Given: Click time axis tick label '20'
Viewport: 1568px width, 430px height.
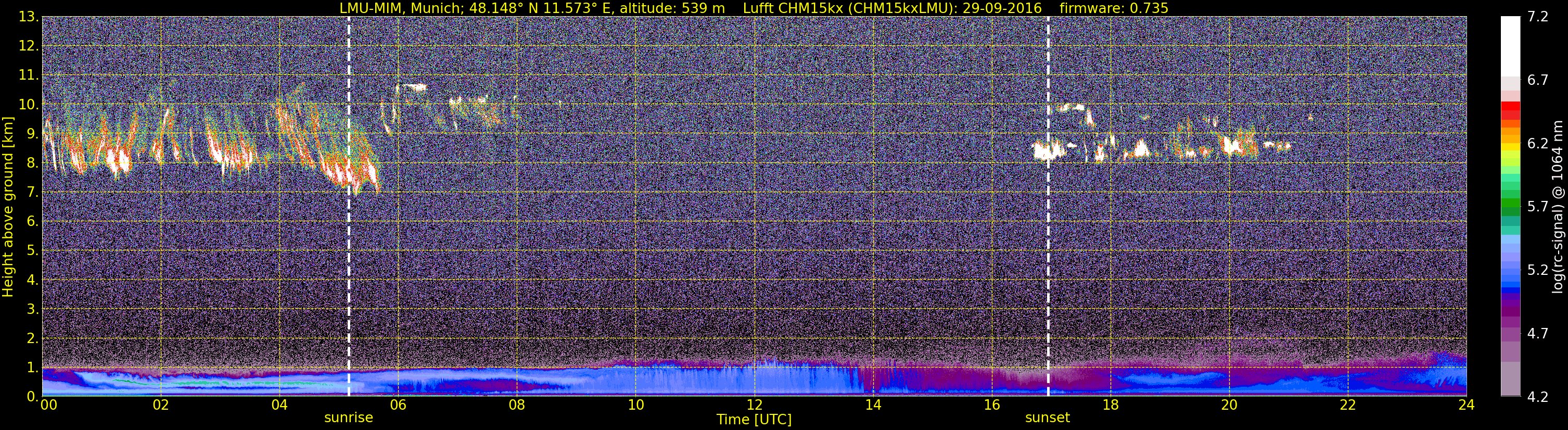Looking at the screenshot, I should click(x=1229, y=405).
